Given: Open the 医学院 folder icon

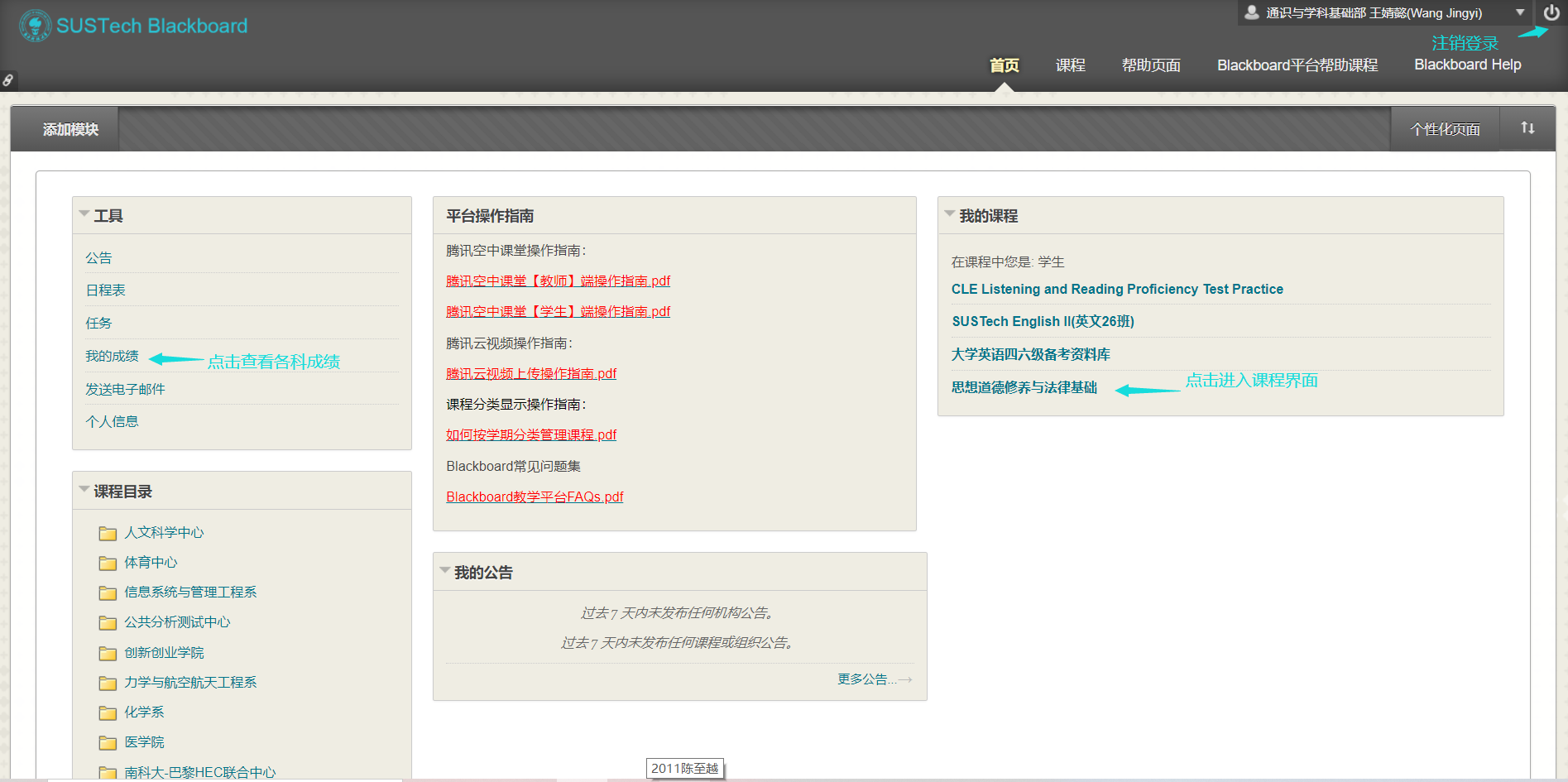Looking at the screenshot, I should (x=108, y=742).
